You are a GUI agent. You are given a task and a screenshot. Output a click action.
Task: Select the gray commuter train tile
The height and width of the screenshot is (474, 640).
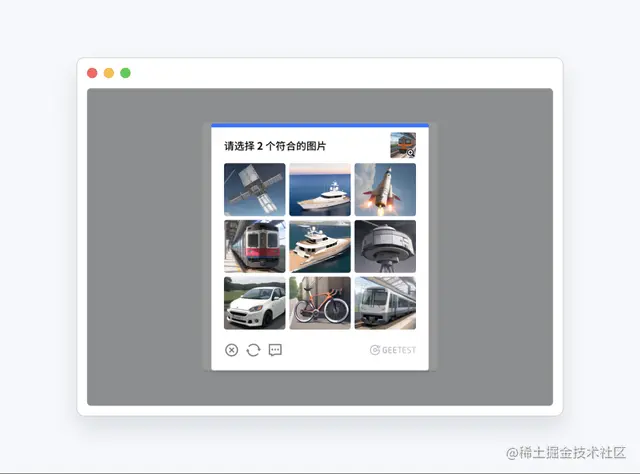385,303
